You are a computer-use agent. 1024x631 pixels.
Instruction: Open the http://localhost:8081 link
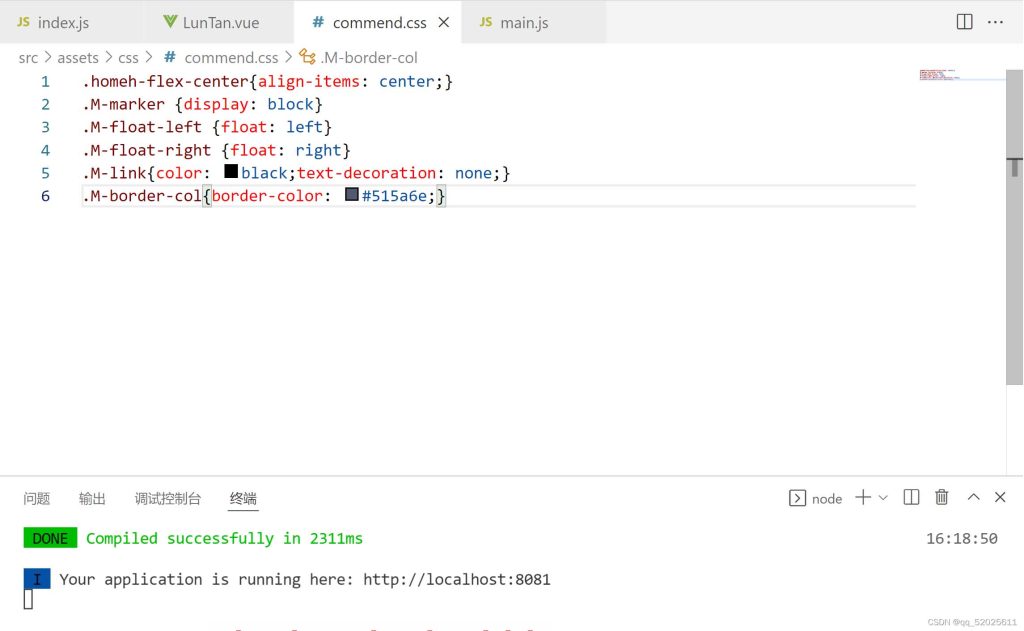pos(456,579)
